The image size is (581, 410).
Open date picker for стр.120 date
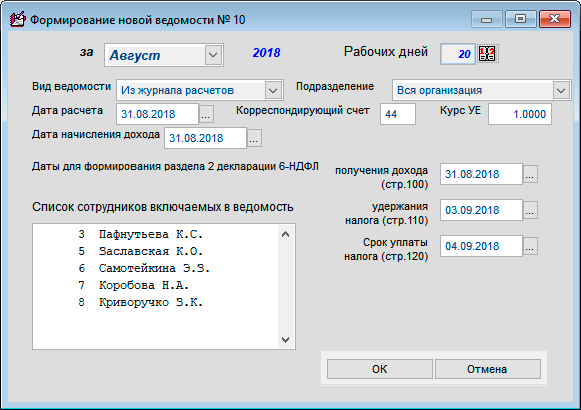pos(530,246)
